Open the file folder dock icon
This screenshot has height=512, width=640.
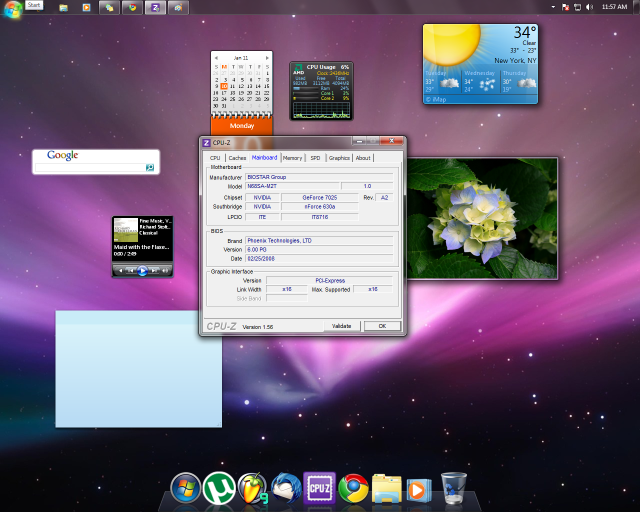387,488
